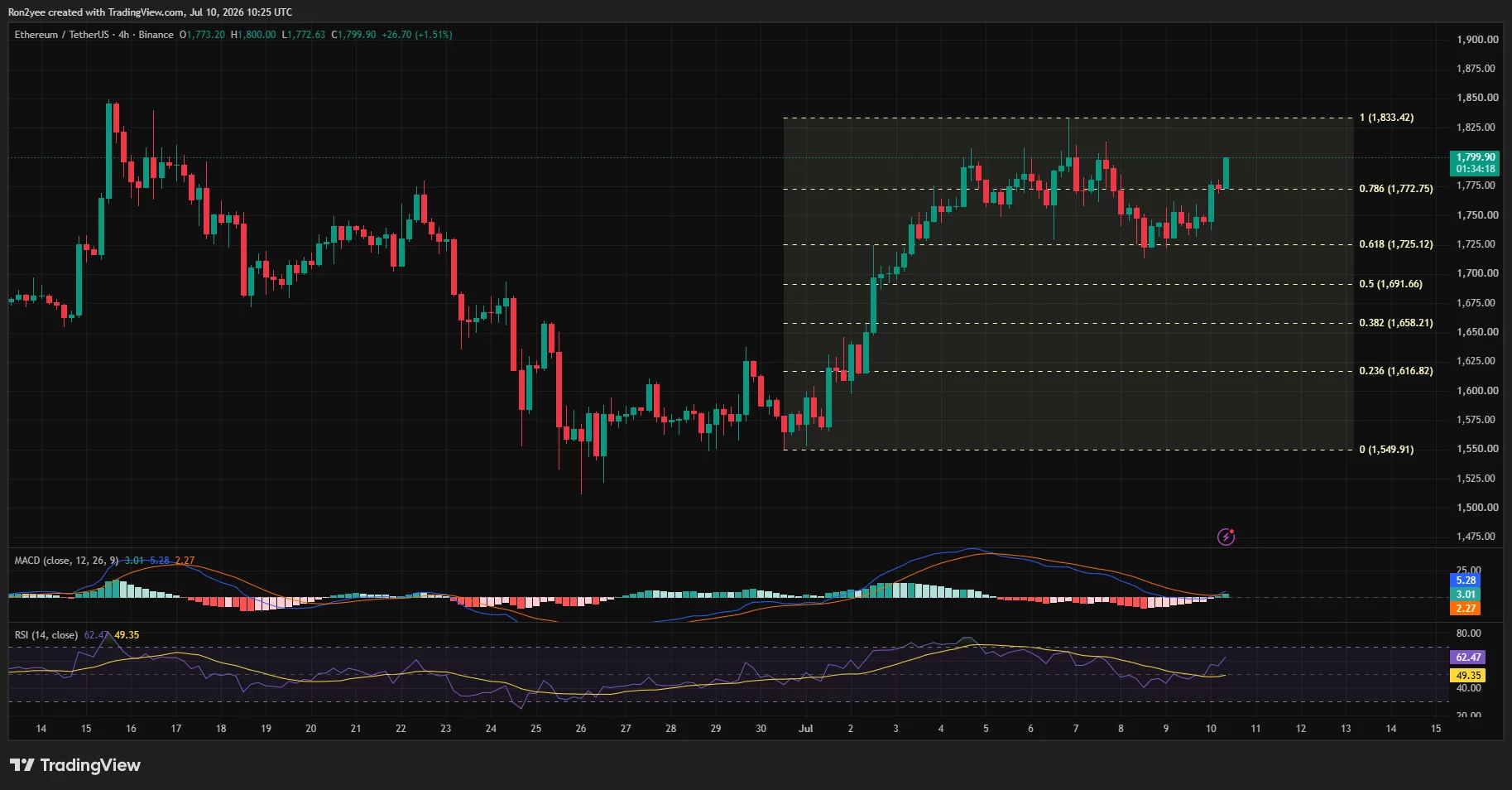Screen dimensions: 1512x790
Task: Click the Ron2yee created with TradingView.com caption
Action: click(149, 12)
